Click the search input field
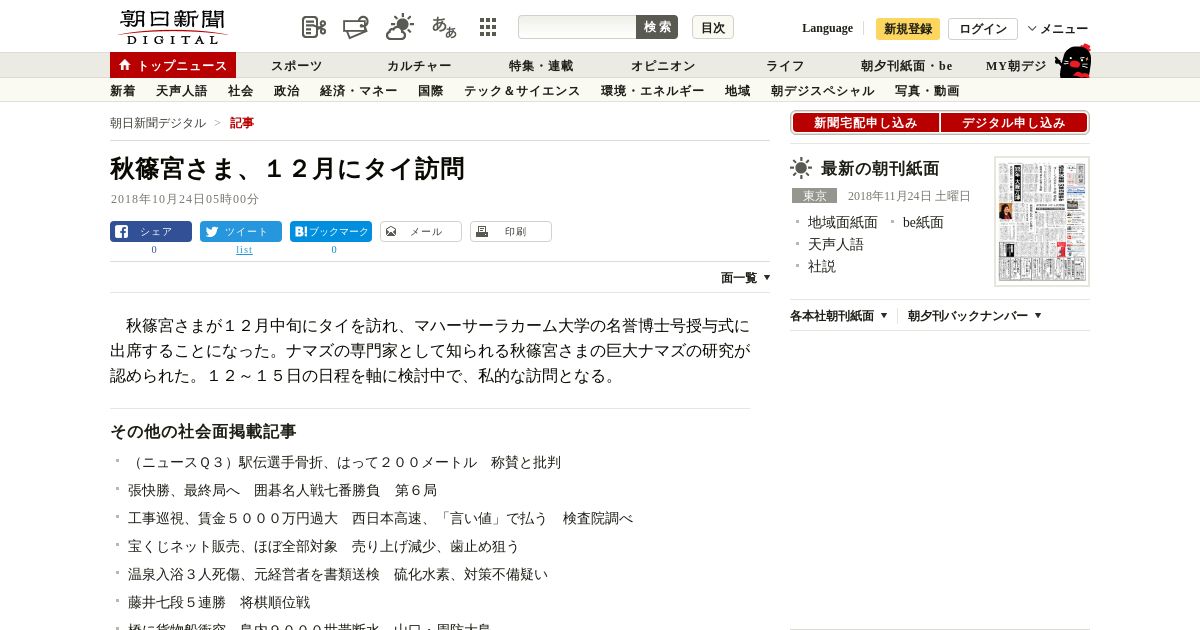 (577, 27)
